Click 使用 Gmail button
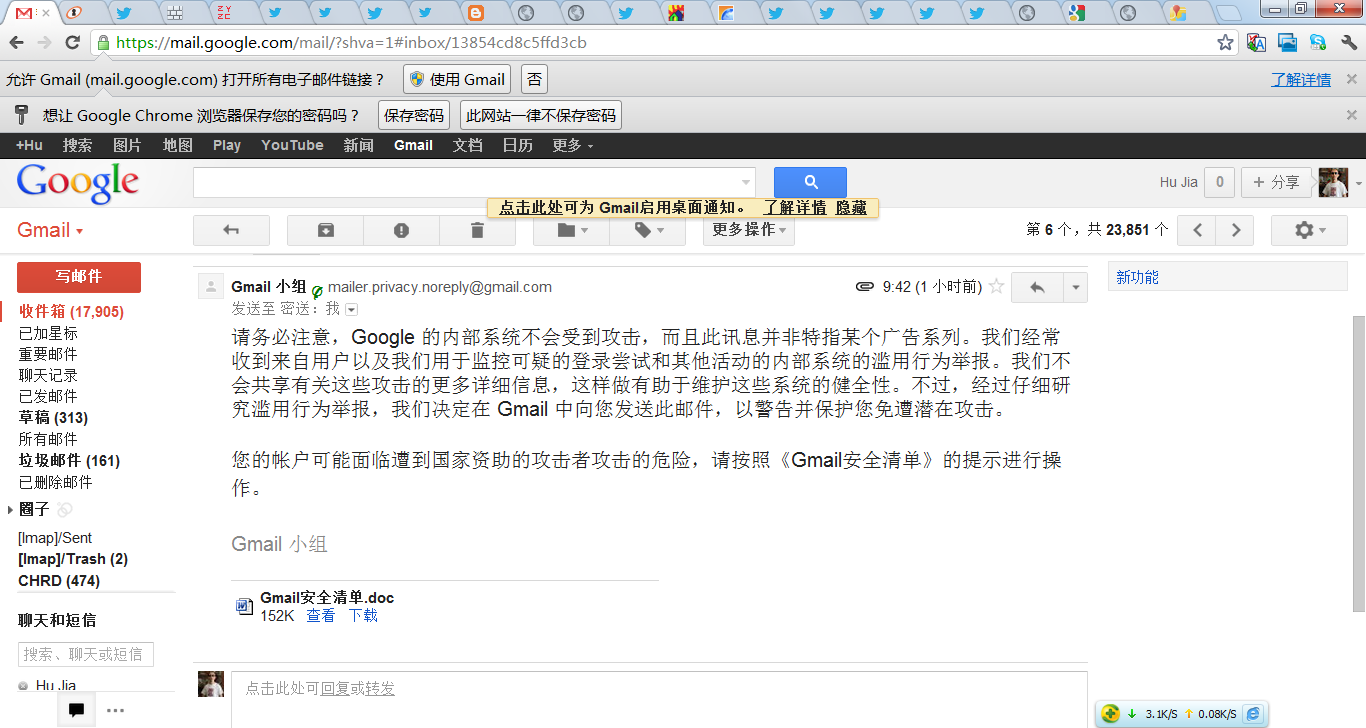This screenshot has width=1366, height=728. [x=457, y=79]
